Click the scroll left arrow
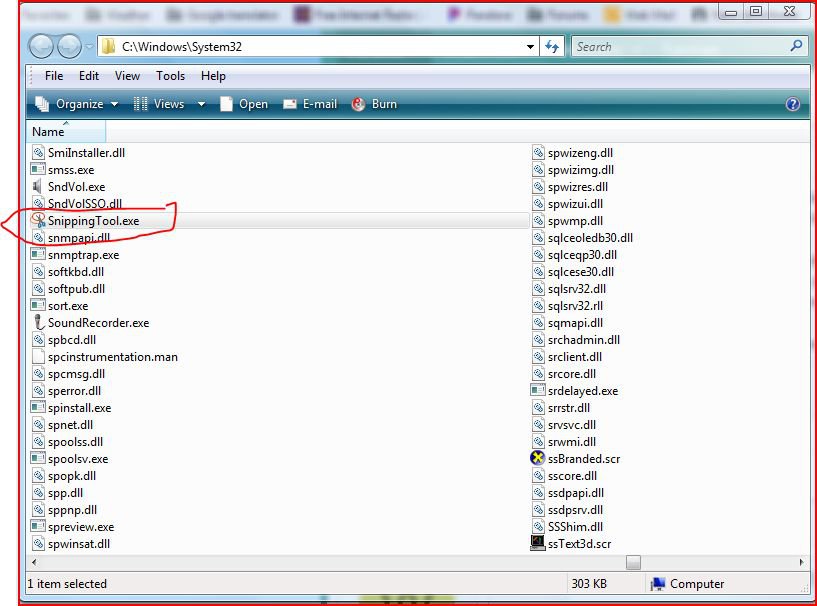 click(x=34, y=562)
